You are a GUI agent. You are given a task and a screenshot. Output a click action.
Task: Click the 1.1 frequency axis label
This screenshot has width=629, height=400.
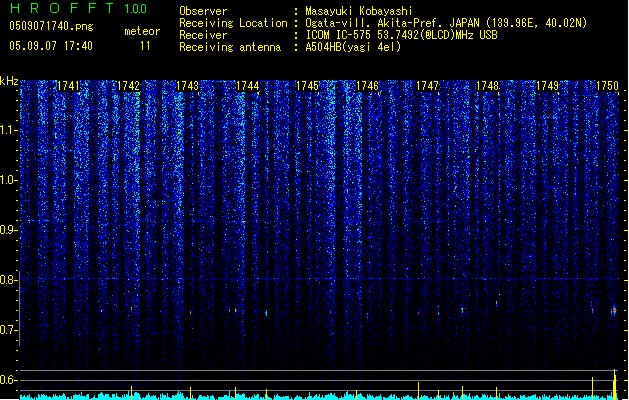[x=8, y=130]
